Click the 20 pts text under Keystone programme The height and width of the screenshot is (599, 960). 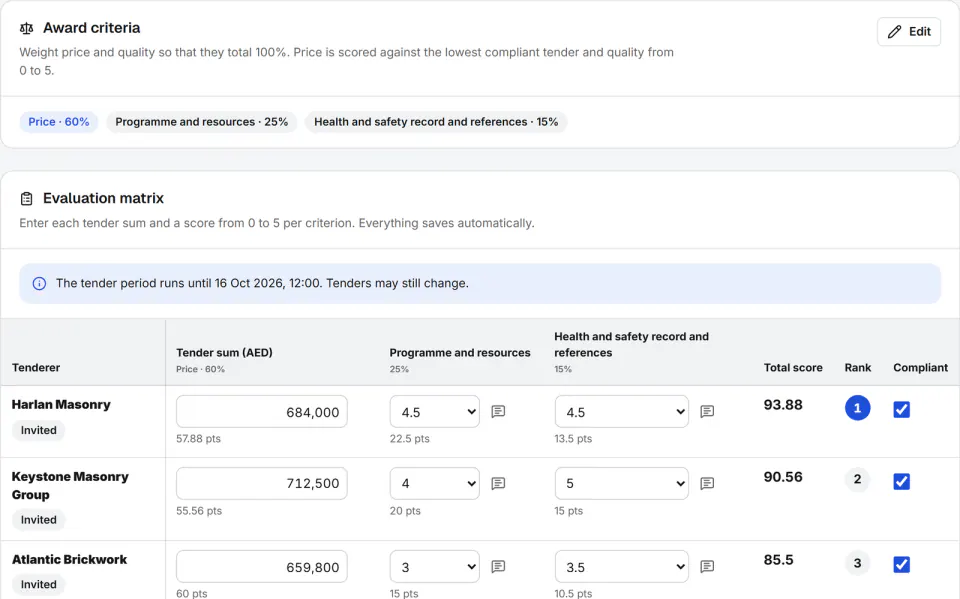coord(405,511)
